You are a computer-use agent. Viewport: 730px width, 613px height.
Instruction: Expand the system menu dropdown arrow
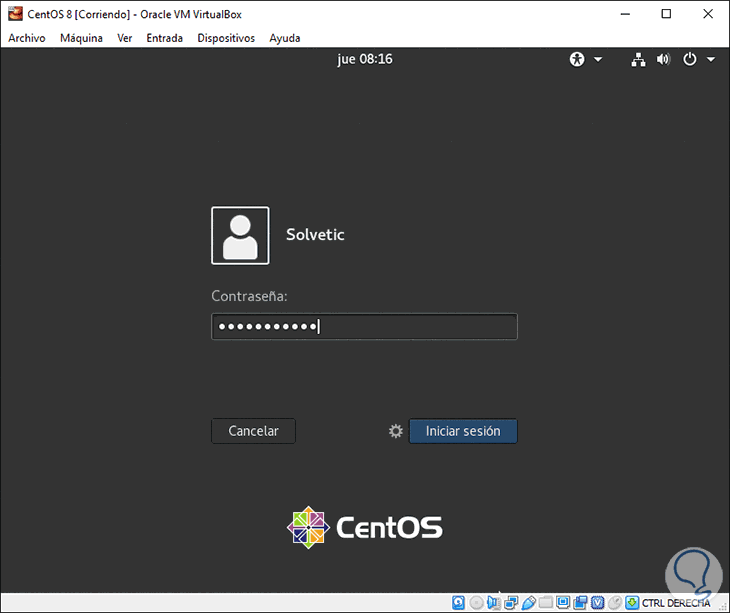[x=711, y=59]
